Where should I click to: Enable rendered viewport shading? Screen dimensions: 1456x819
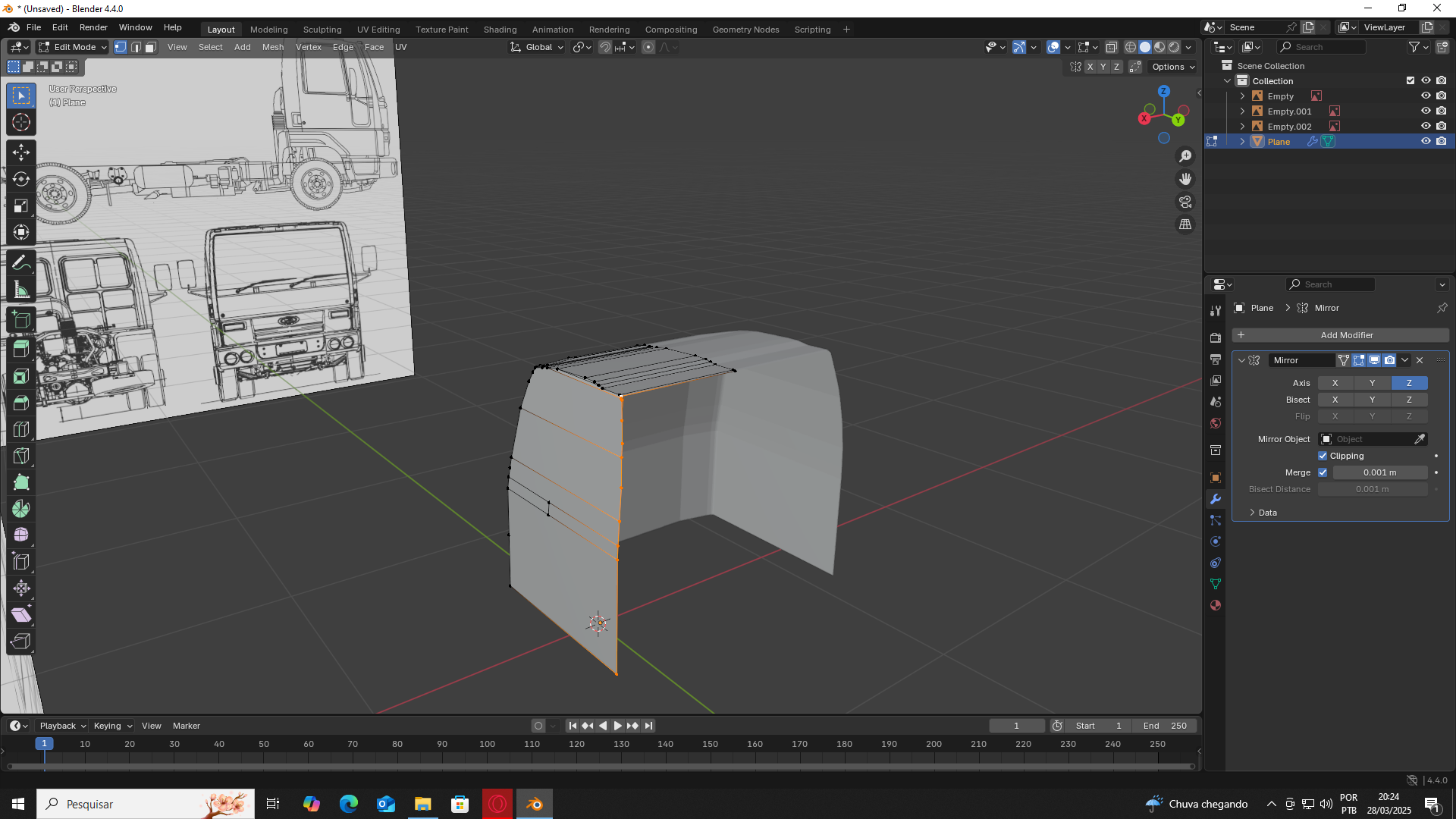coord(1174,47)
